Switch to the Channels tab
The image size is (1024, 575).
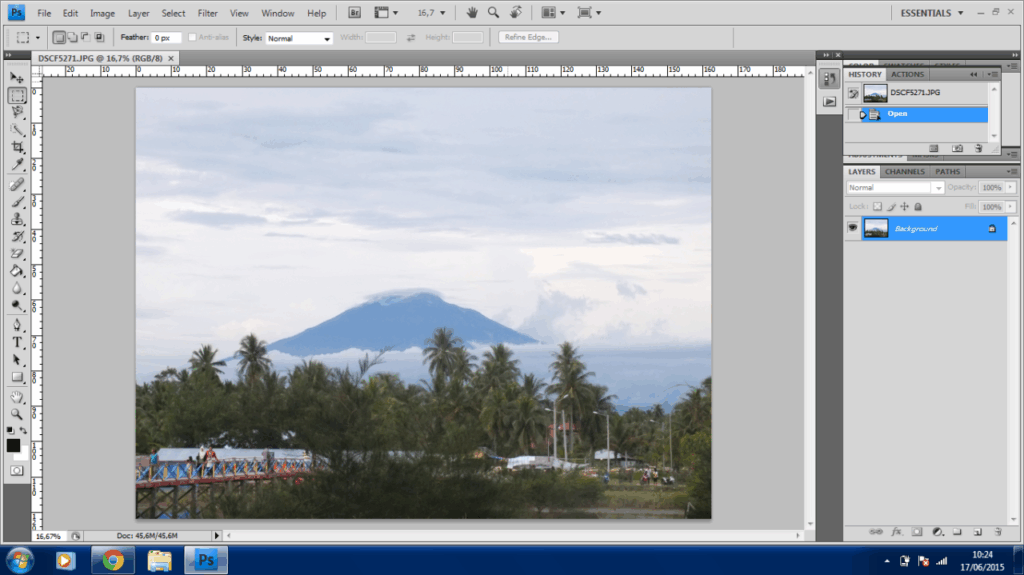click(x=904, y=171)
